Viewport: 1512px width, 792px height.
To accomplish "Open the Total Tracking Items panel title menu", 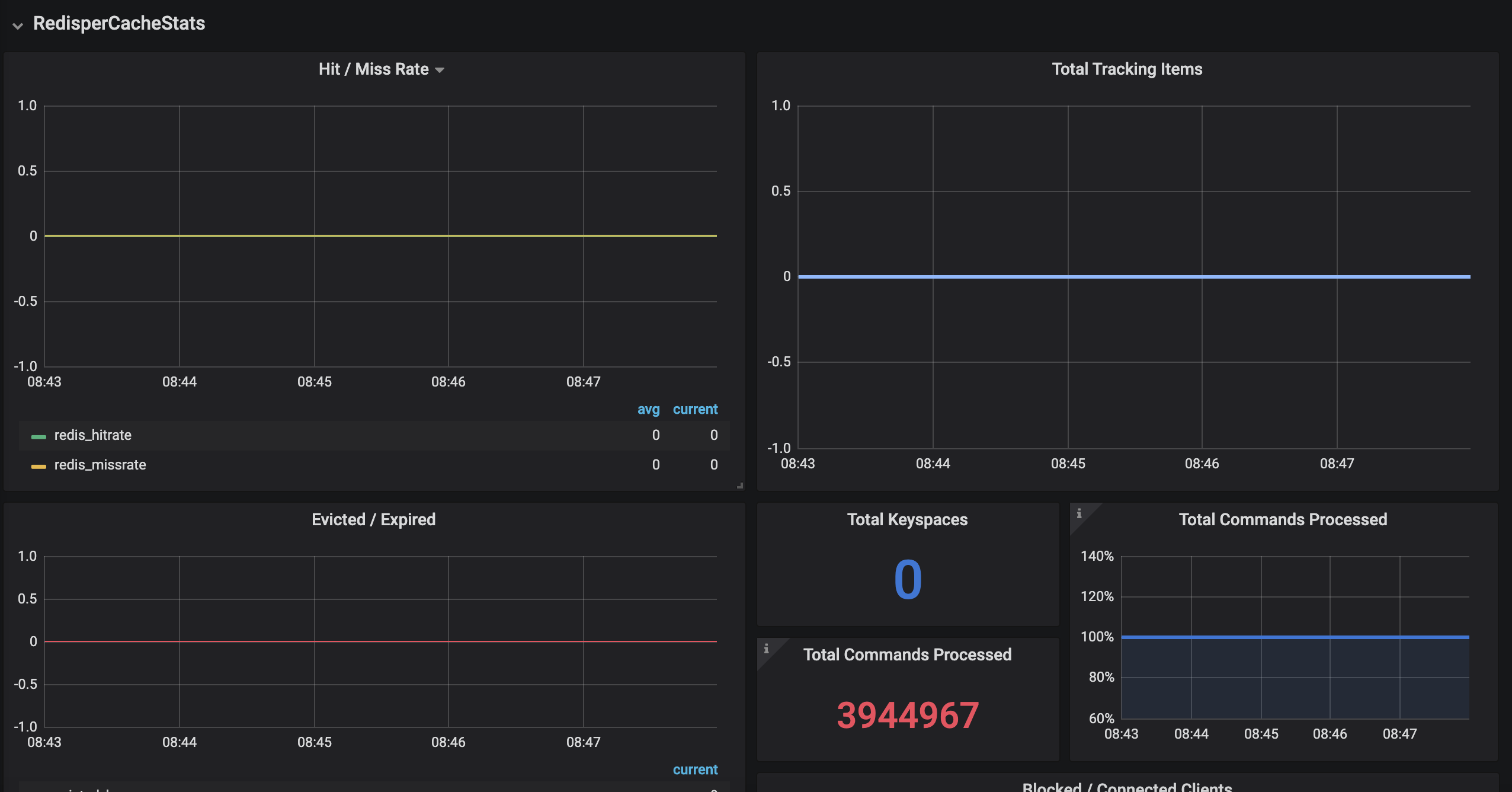I will click(x=1127, y=69).
